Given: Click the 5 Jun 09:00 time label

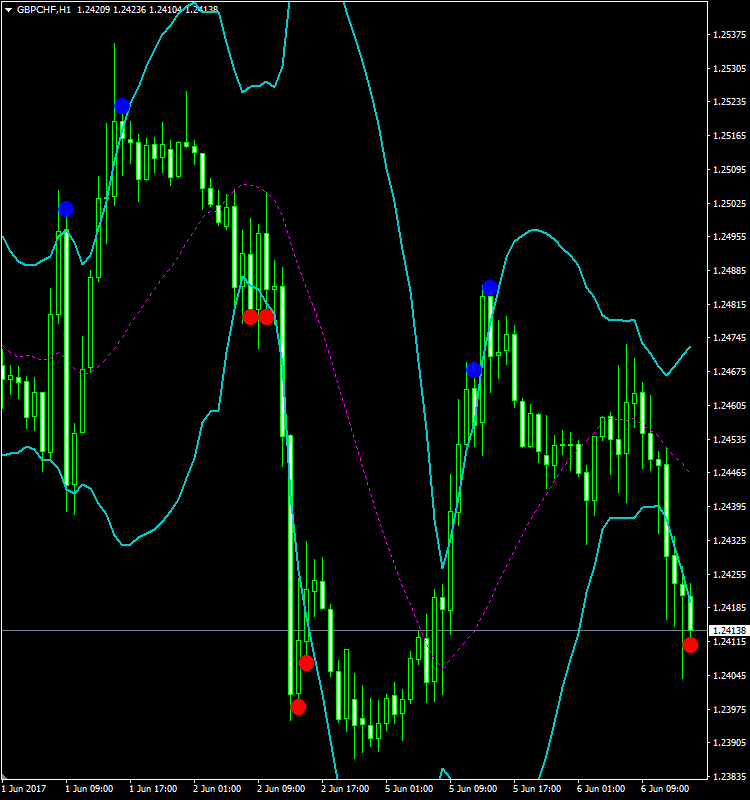Looking at the screenshot, I should [473, 789].
